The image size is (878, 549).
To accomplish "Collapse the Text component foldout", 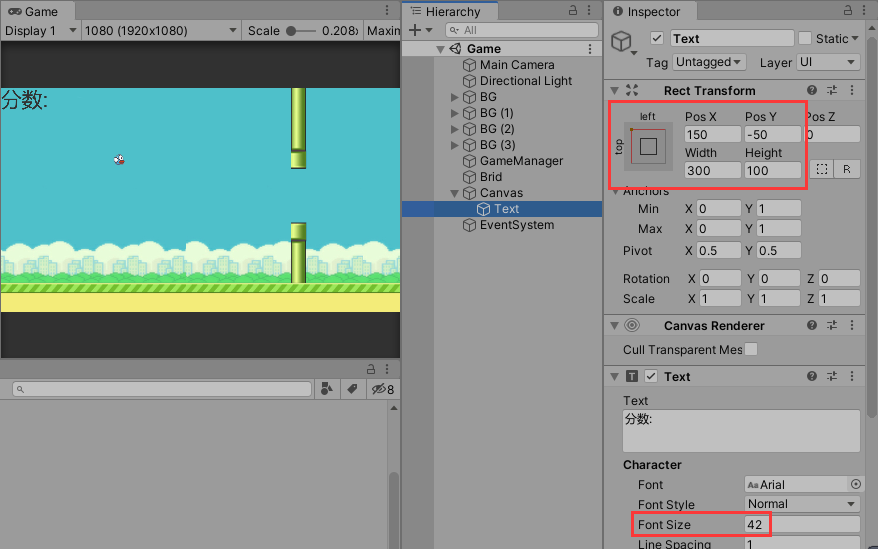I will point(614,376).
